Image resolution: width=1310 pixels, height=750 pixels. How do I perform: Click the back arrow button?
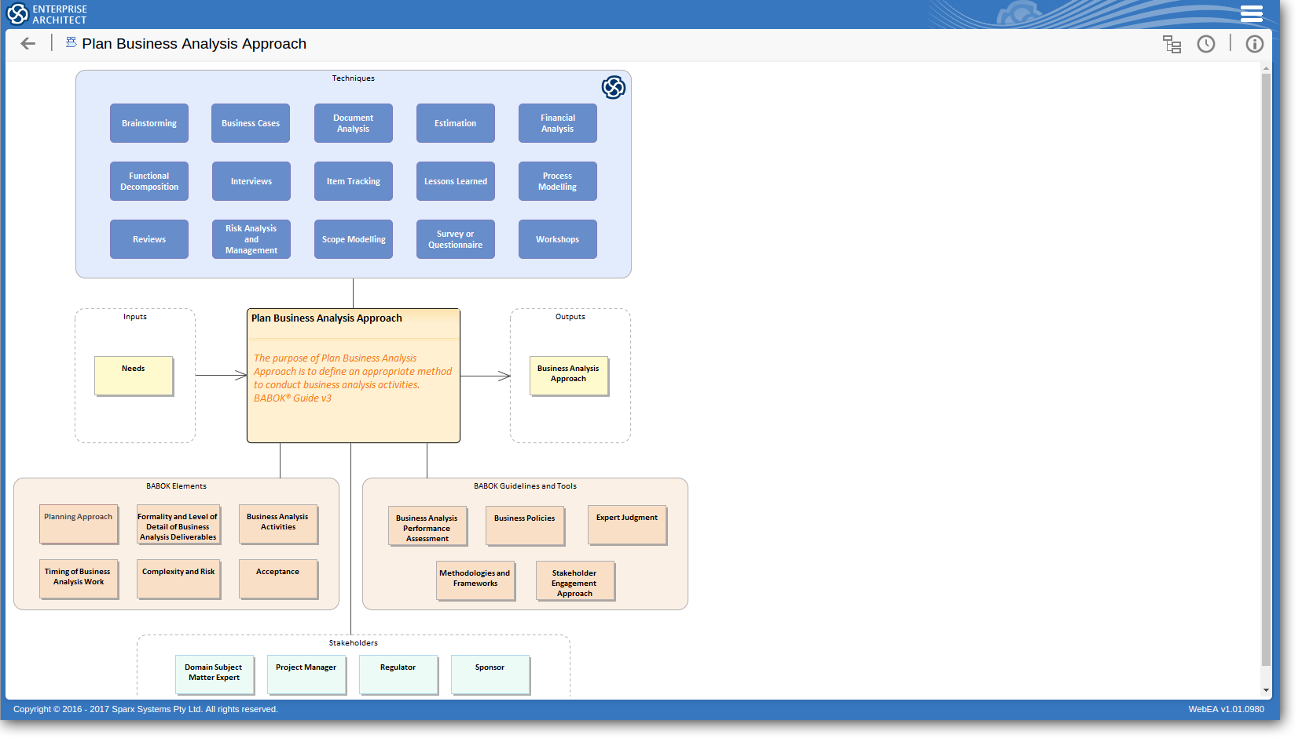28,44
